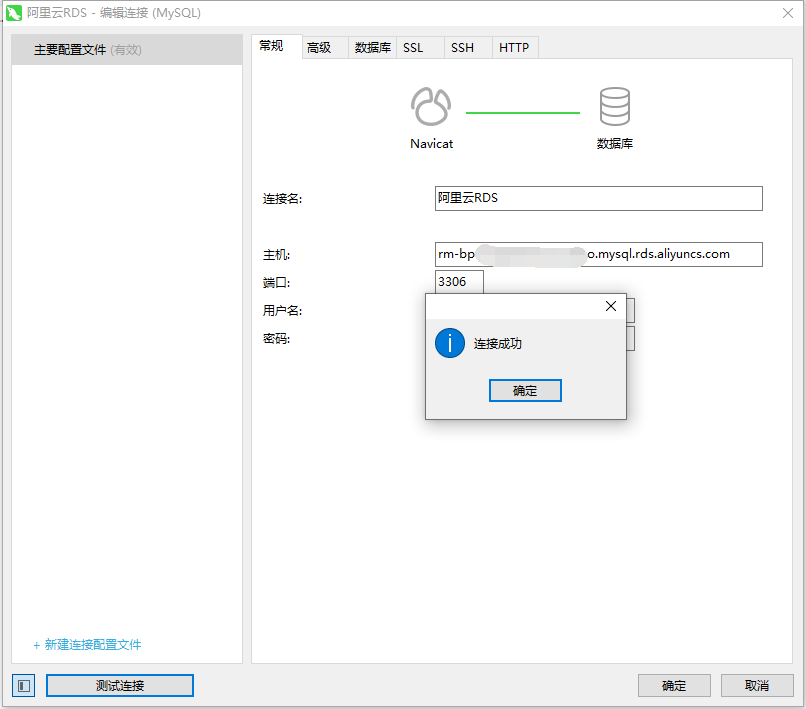Click the 用户名: label
Viewport: 806px width, 709px height.
click(x=283, y=311)
